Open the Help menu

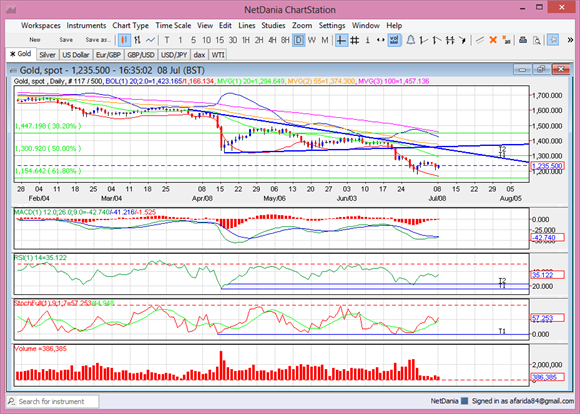pos(394,26)
